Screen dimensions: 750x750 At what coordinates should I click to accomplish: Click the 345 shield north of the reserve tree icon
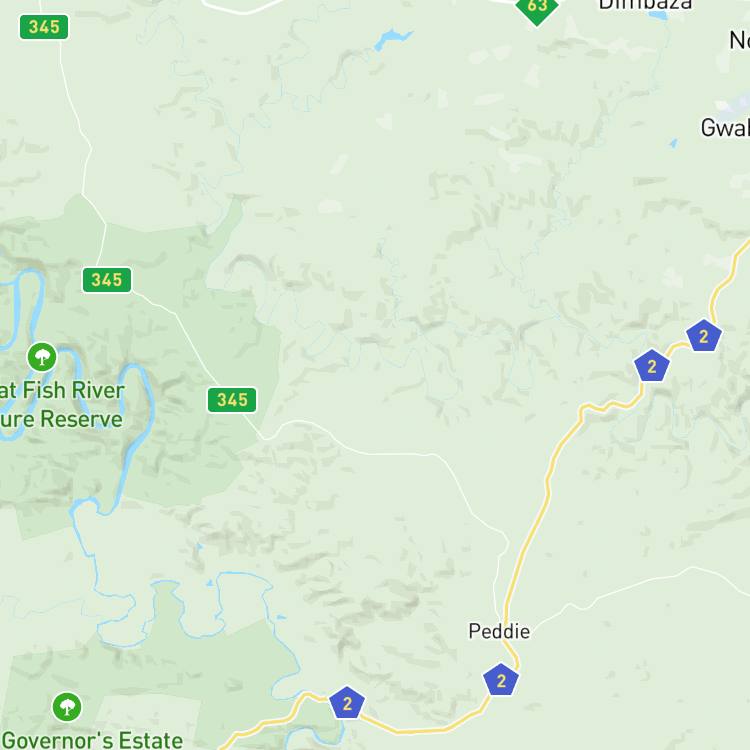coord(107,280)
